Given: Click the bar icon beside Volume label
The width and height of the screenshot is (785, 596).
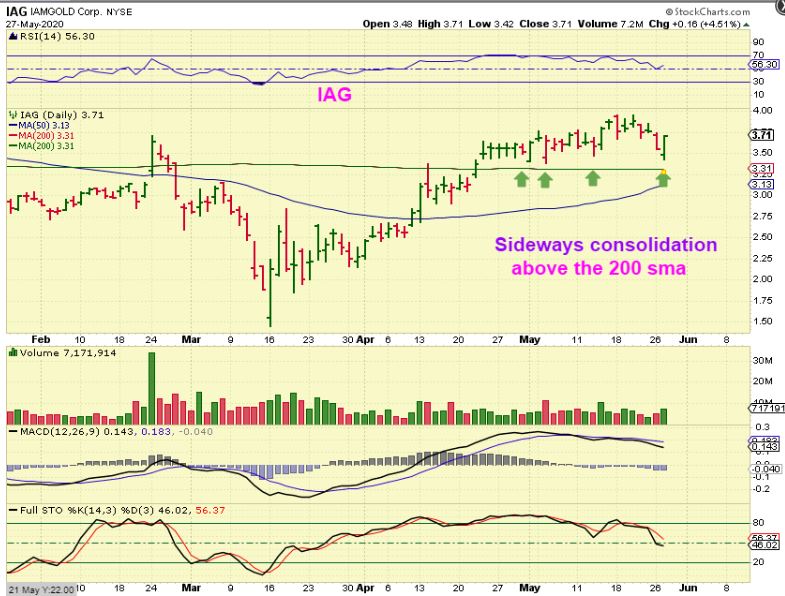Looking at the screenshot, I should pos(13,353).
